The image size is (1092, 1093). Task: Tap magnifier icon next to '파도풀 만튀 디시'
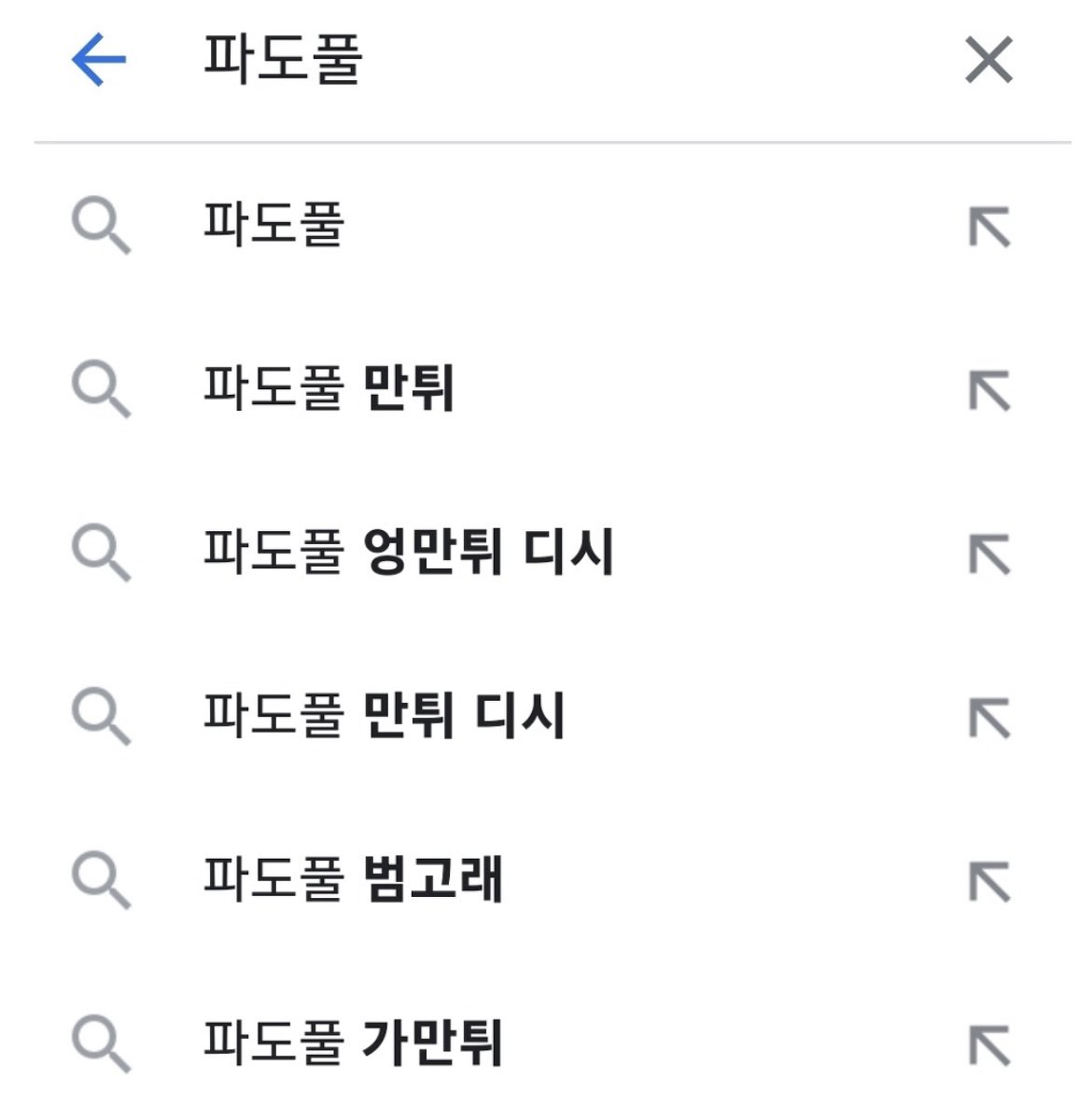click(101, 718)
